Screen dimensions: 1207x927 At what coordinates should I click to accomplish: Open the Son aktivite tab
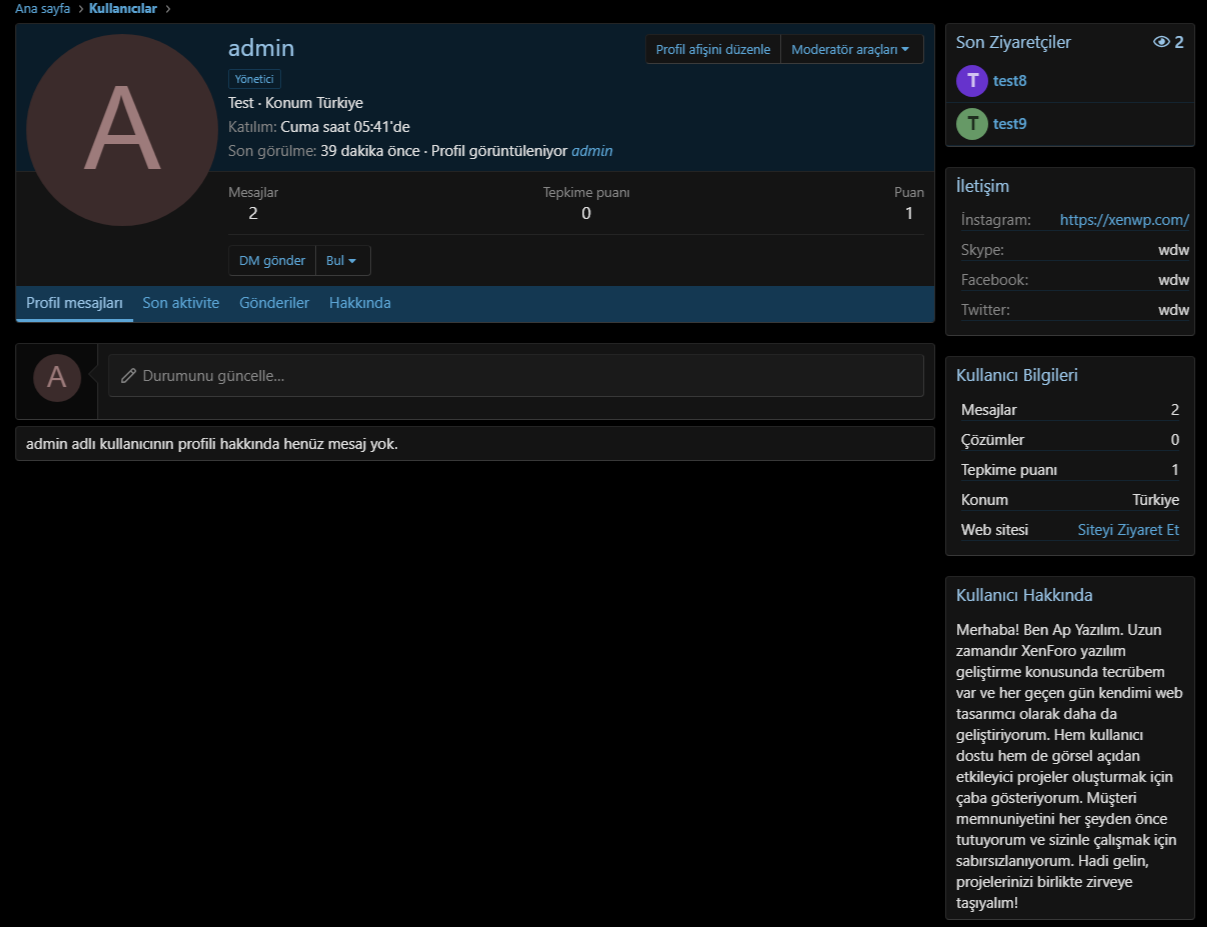pyautogui.click(x=181, y=303)
